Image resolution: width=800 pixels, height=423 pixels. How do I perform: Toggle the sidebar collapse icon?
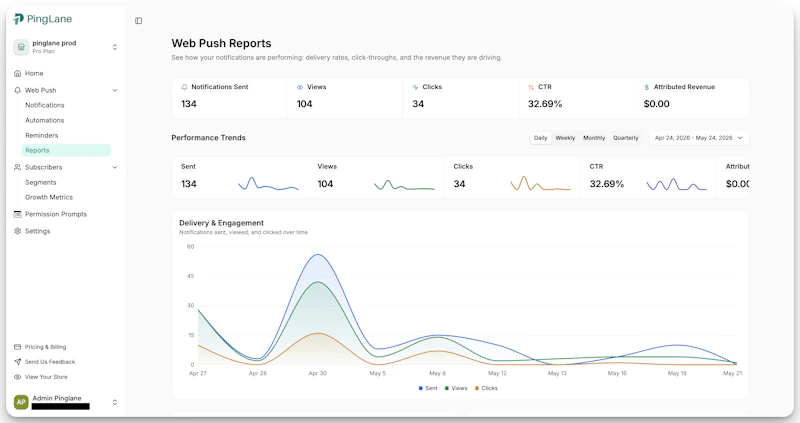138,21
